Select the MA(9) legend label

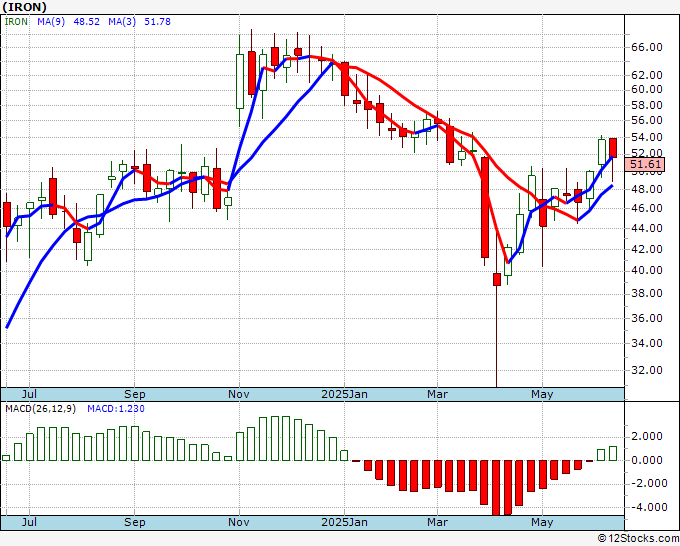pyautogui.click(x=51, y=22)
